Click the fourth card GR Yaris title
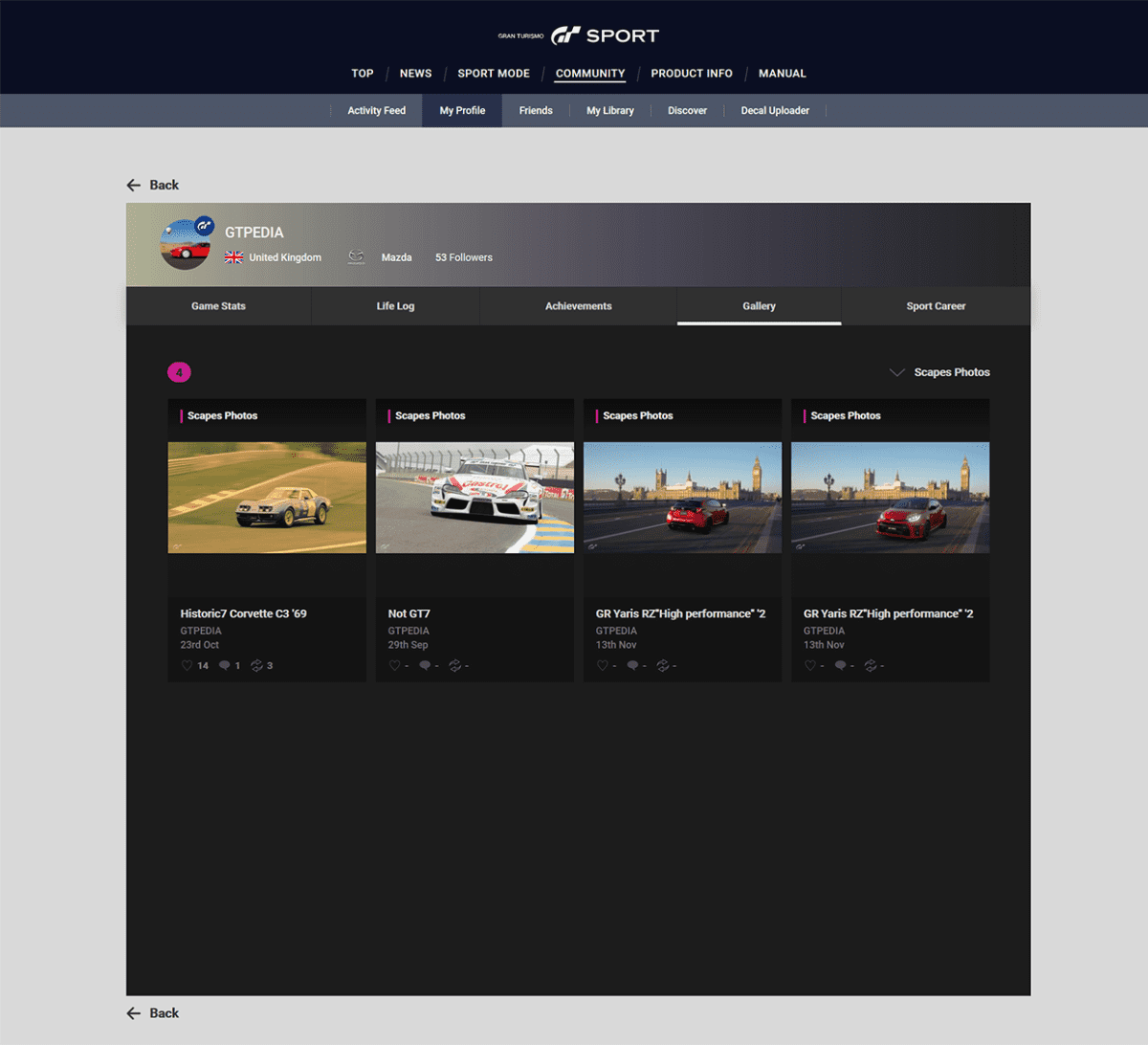The image size is (1148, 1045). (x=888, y=613)
